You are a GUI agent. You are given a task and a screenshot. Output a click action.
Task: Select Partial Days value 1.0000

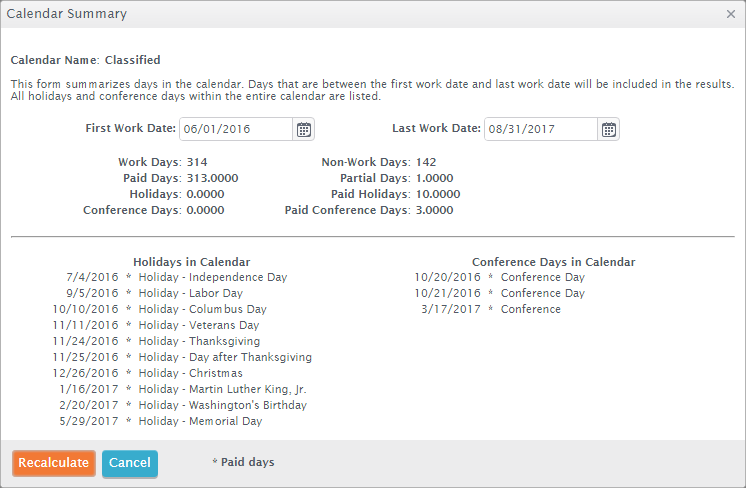pos(434,178)
